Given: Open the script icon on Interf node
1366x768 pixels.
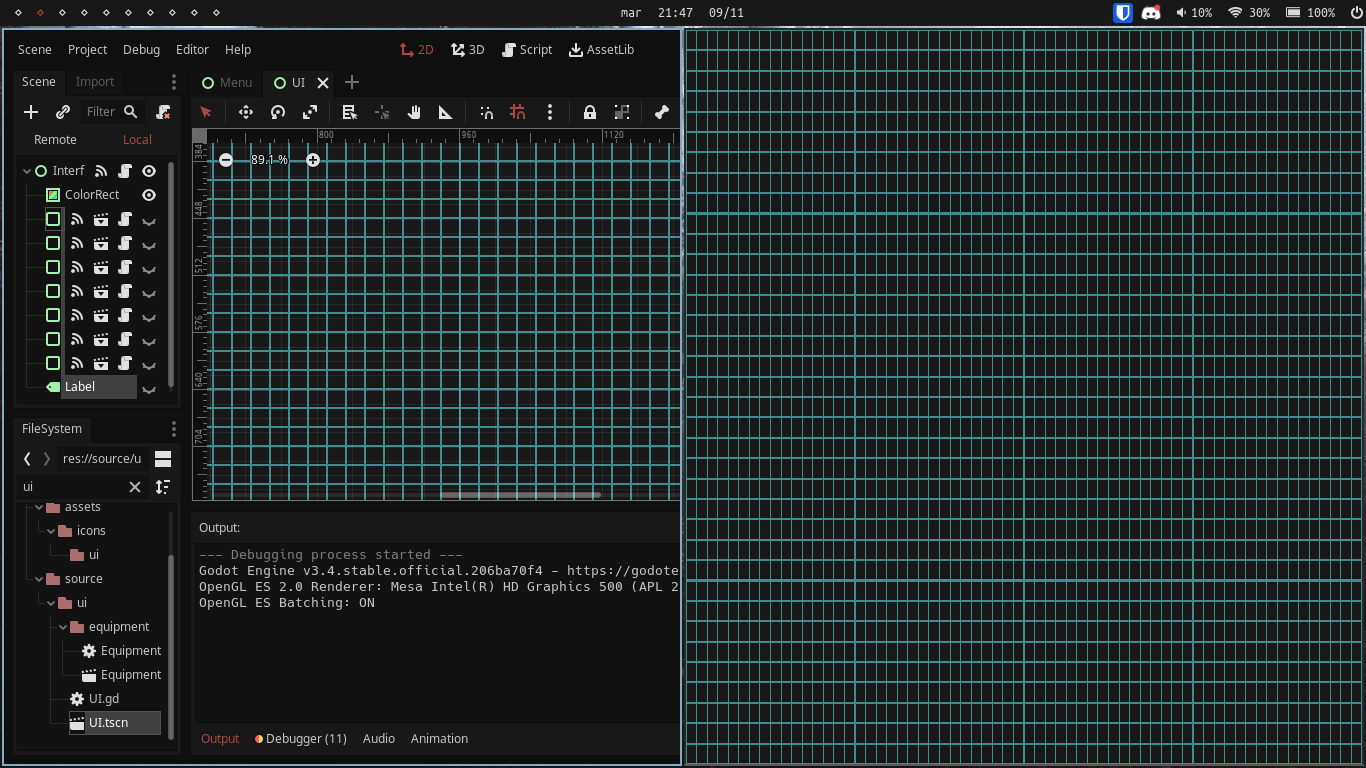Looking at the screenshot, I should (125, 171).
